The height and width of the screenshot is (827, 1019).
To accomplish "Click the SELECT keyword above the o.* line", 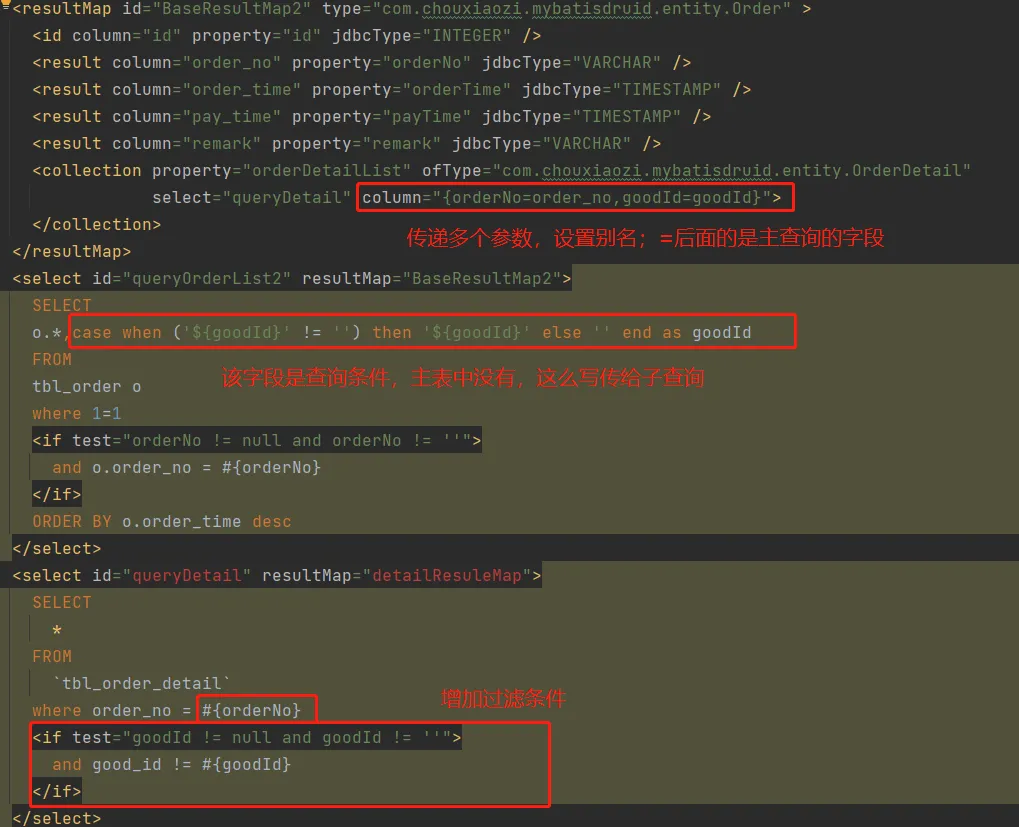I will (x=62, y=305).
